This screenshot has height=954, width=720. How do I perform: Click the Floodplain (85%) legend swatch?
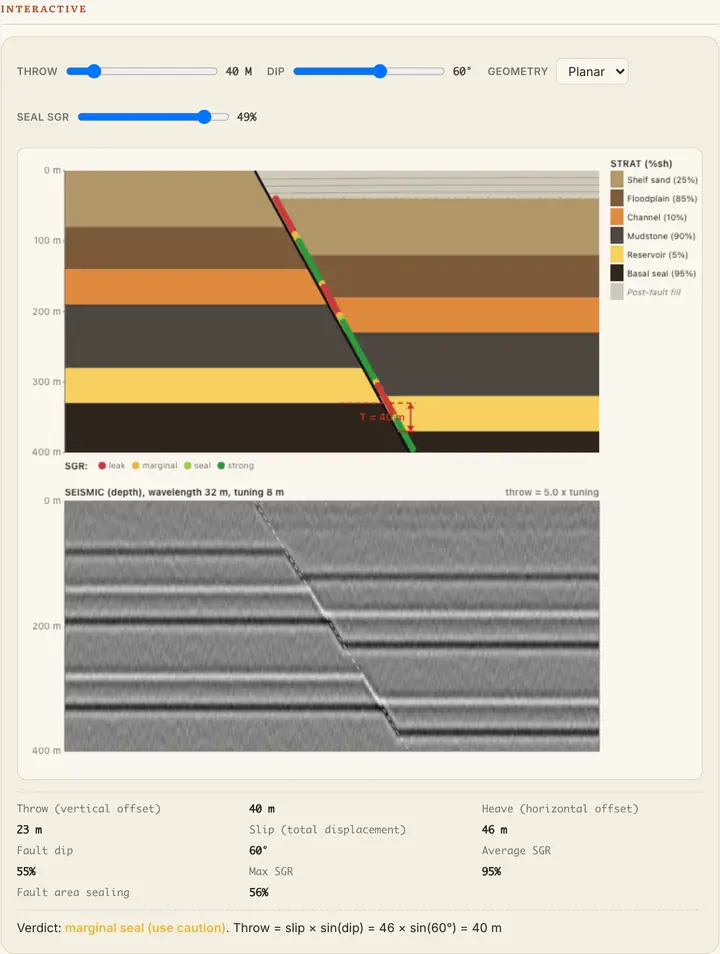click(x=617, y=198)
